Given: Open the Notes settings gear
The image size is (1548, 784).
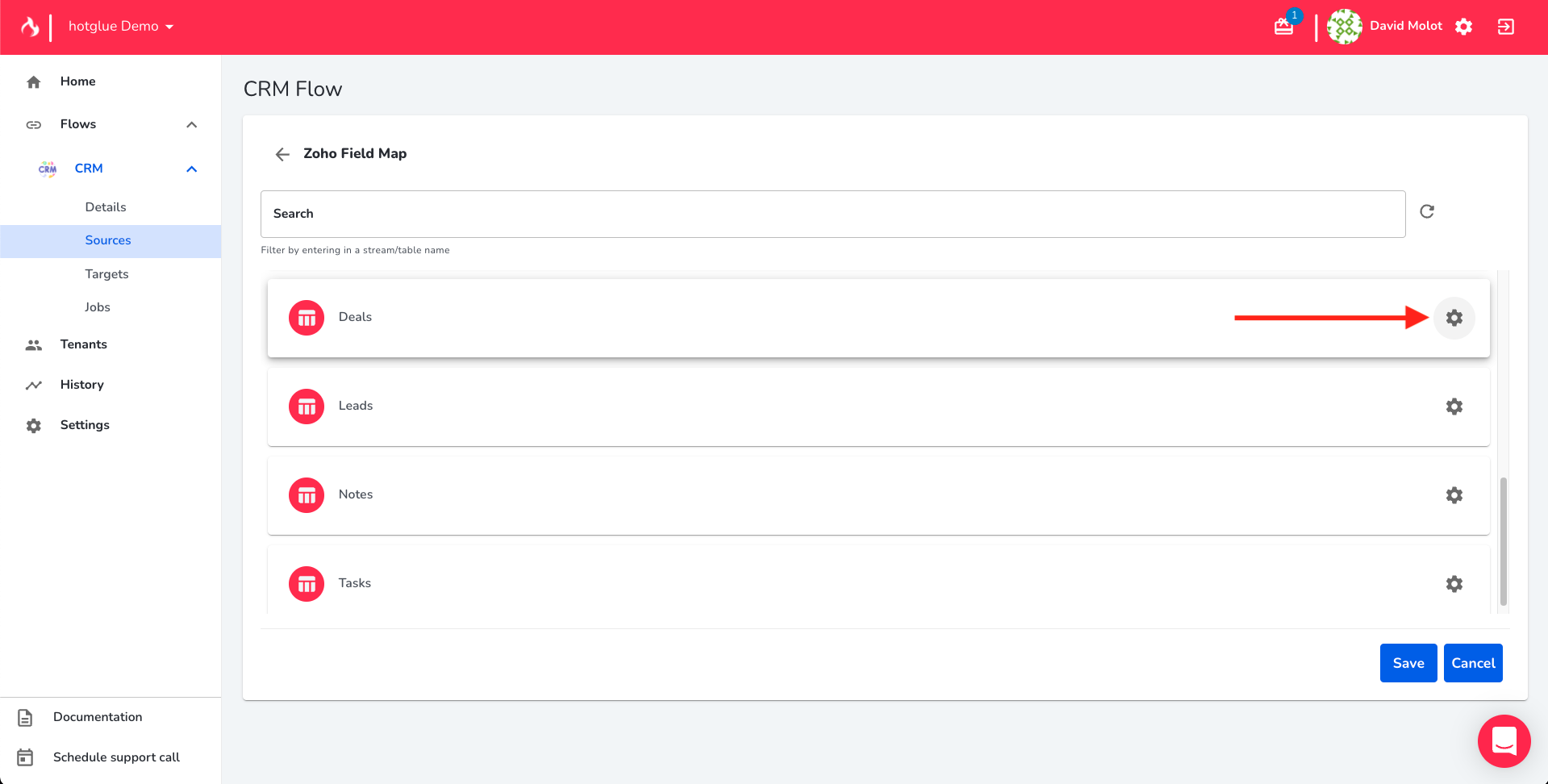Looking at the screenshot, I should click(1454, 495).
